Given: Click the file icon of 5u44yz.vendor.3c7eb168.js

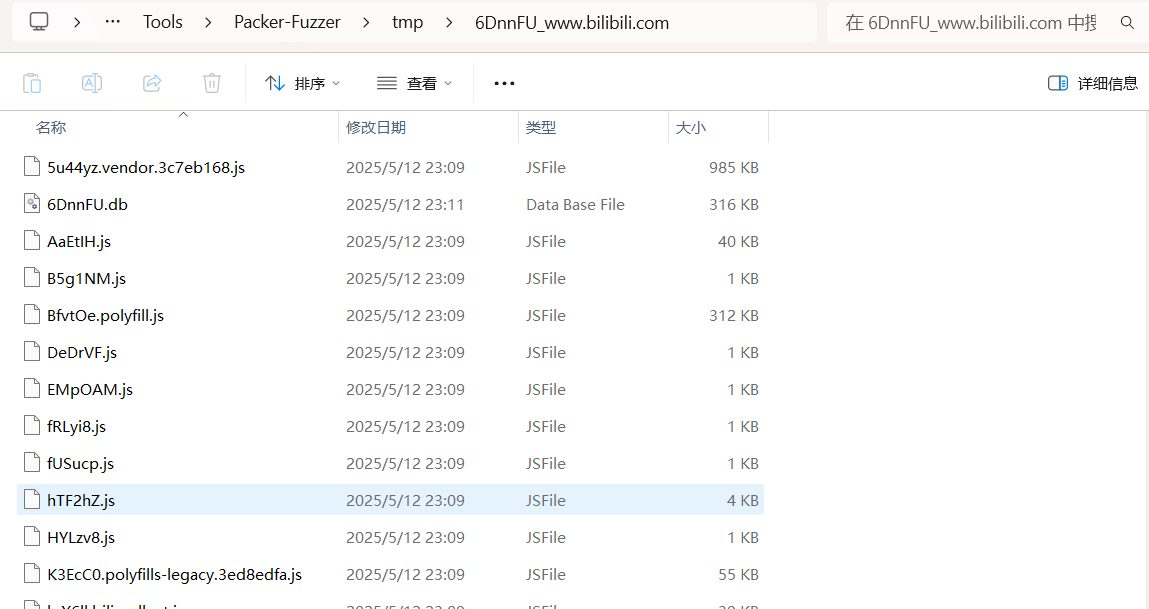Looking at the screenshot, I should pos(32,167).
